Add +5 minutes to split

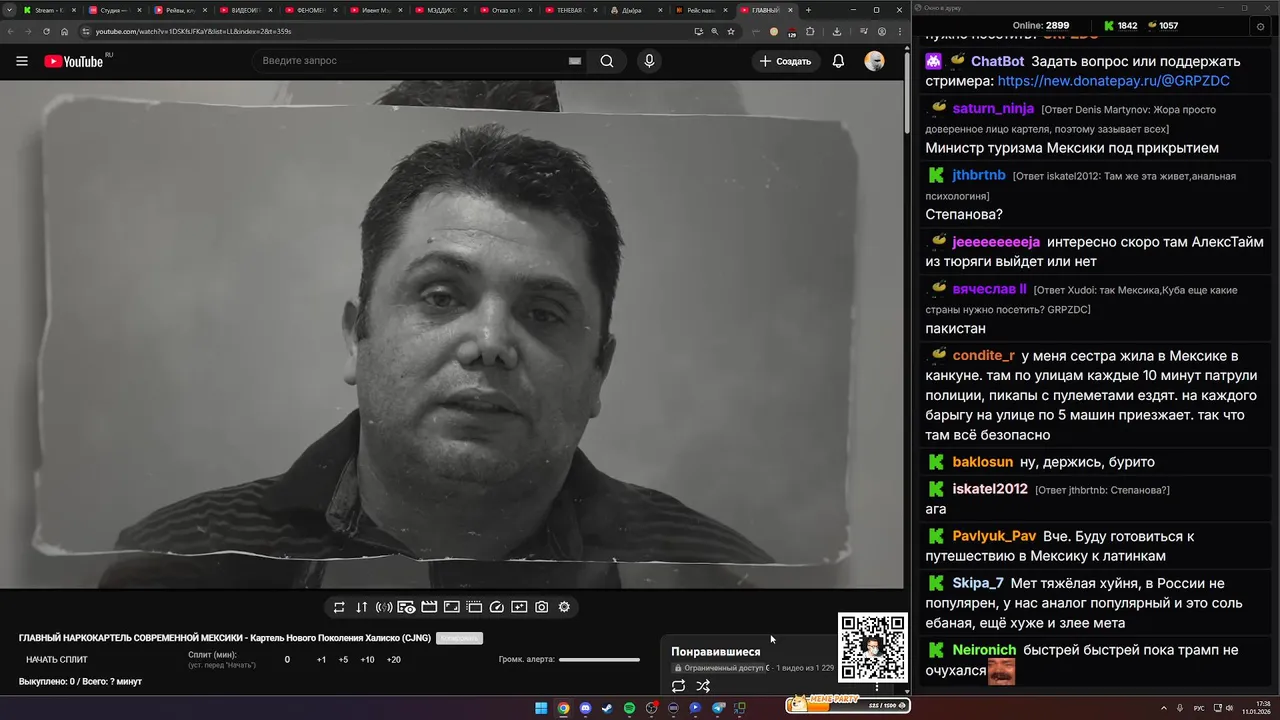click(343, 660)
